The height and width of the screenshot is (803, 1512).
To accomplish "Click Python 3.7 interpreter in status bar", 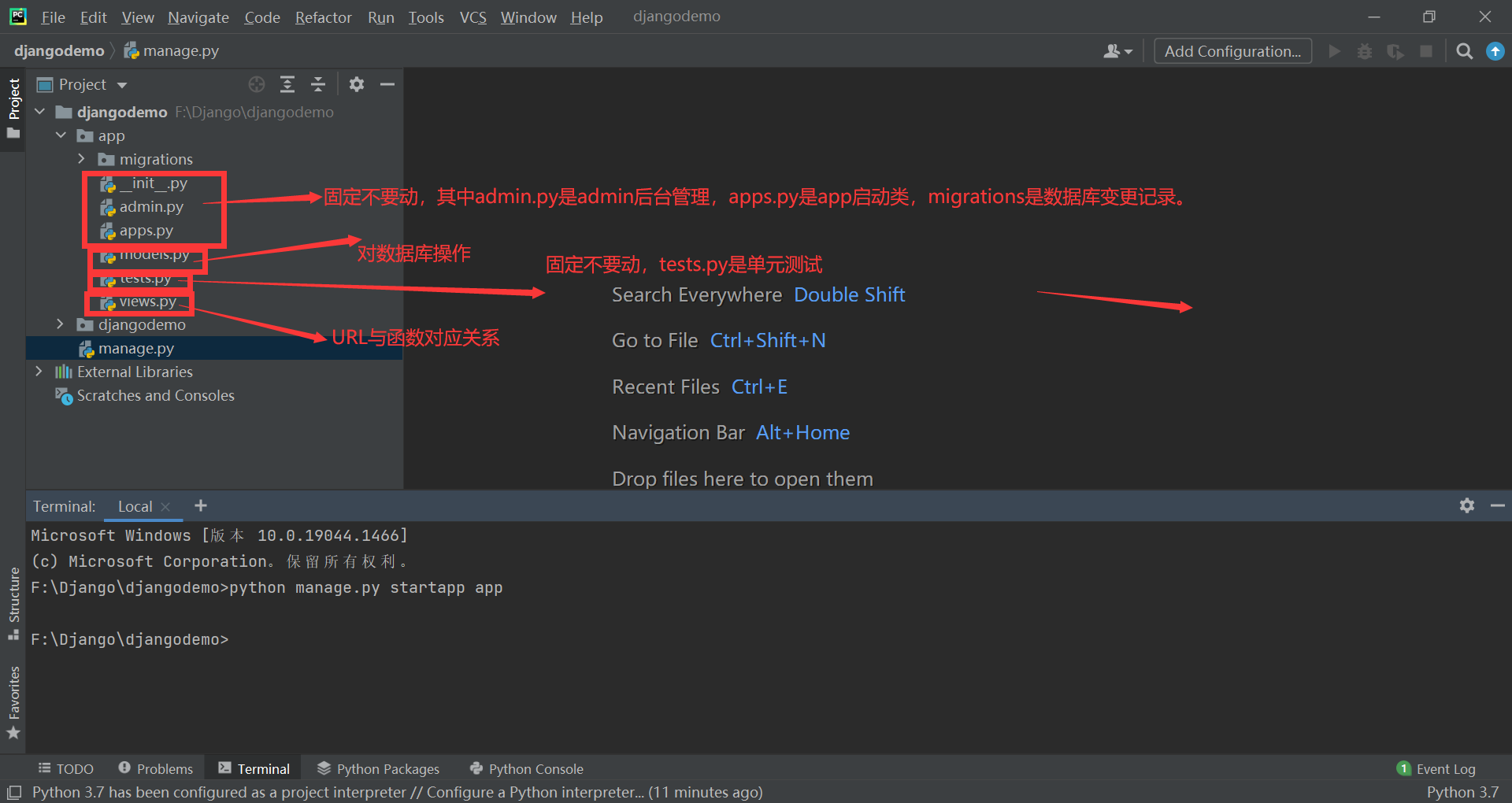I will pyautogui.click(x=1462, y=792).
